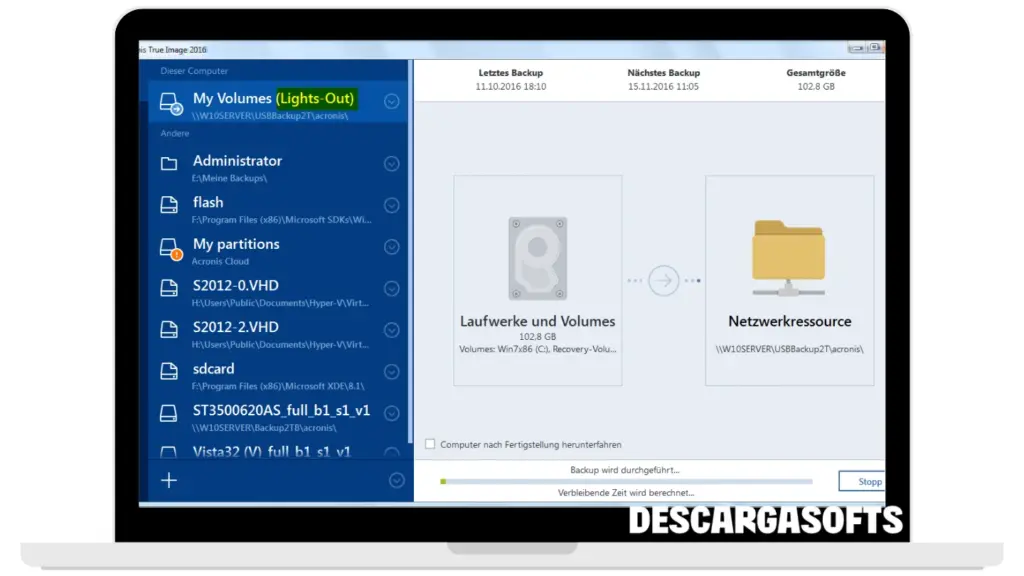The image size is (1024, 576).
Task: Click the arrow icon between source and destination
Action: 663,281
